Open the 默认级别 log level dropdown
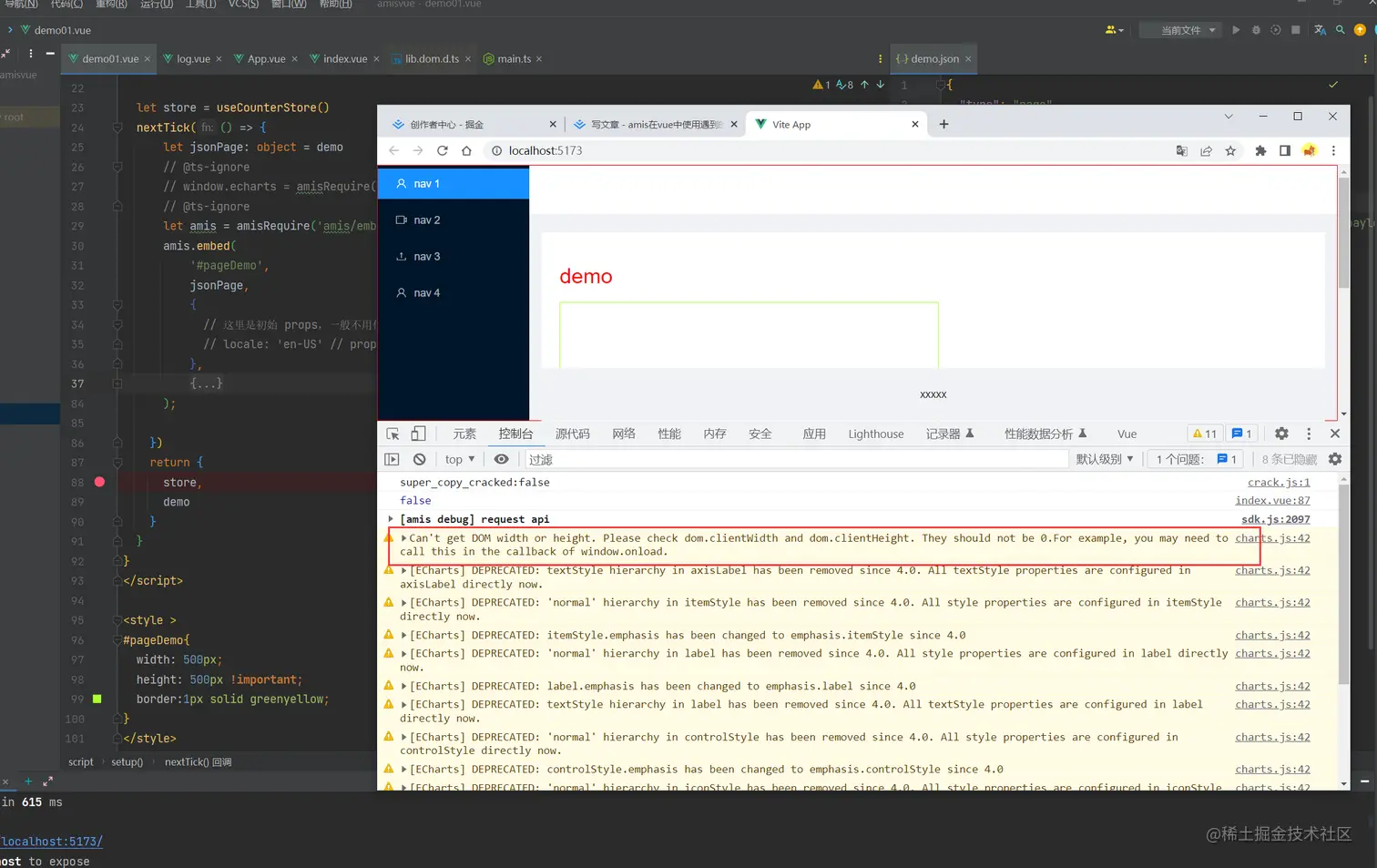The height and width of the screenshot is (868, 1377). (x=1104, y=460)
